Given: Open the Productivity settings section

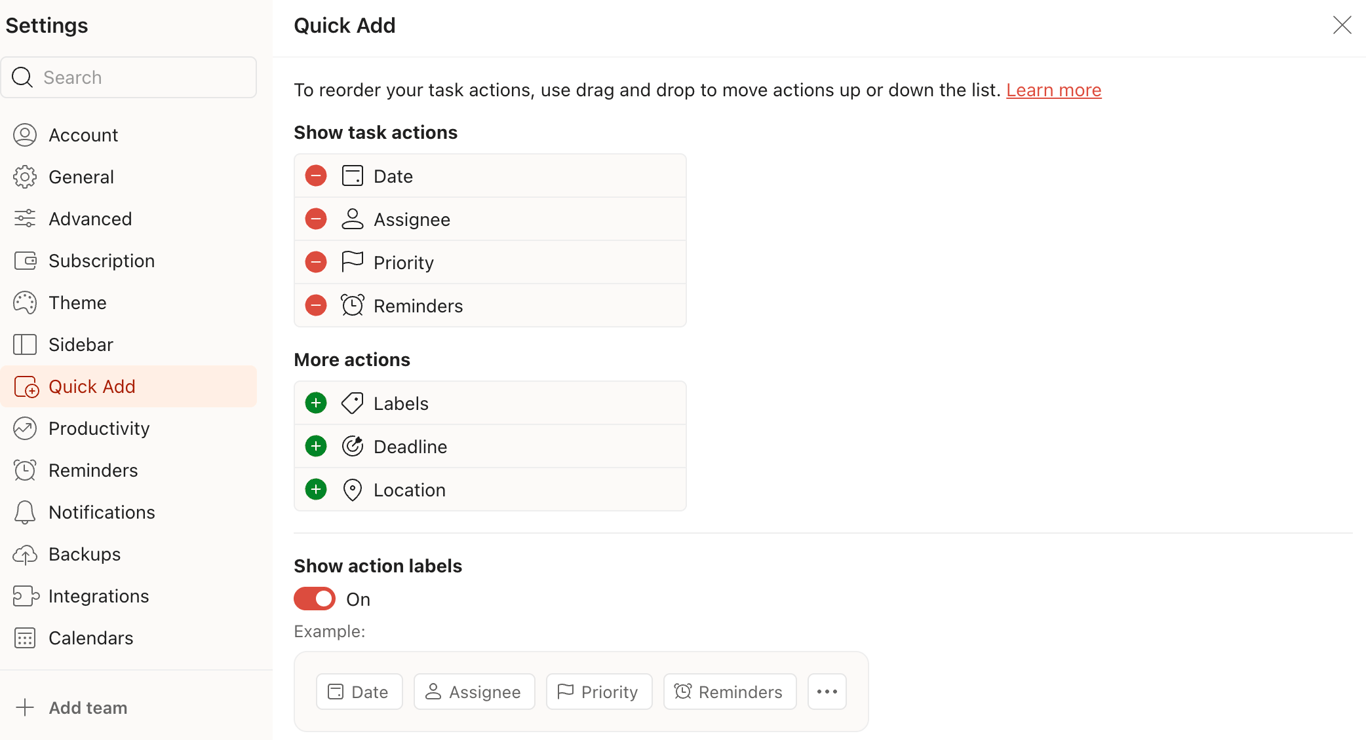Looking at the screenshot, I should (x=99, y=428).
